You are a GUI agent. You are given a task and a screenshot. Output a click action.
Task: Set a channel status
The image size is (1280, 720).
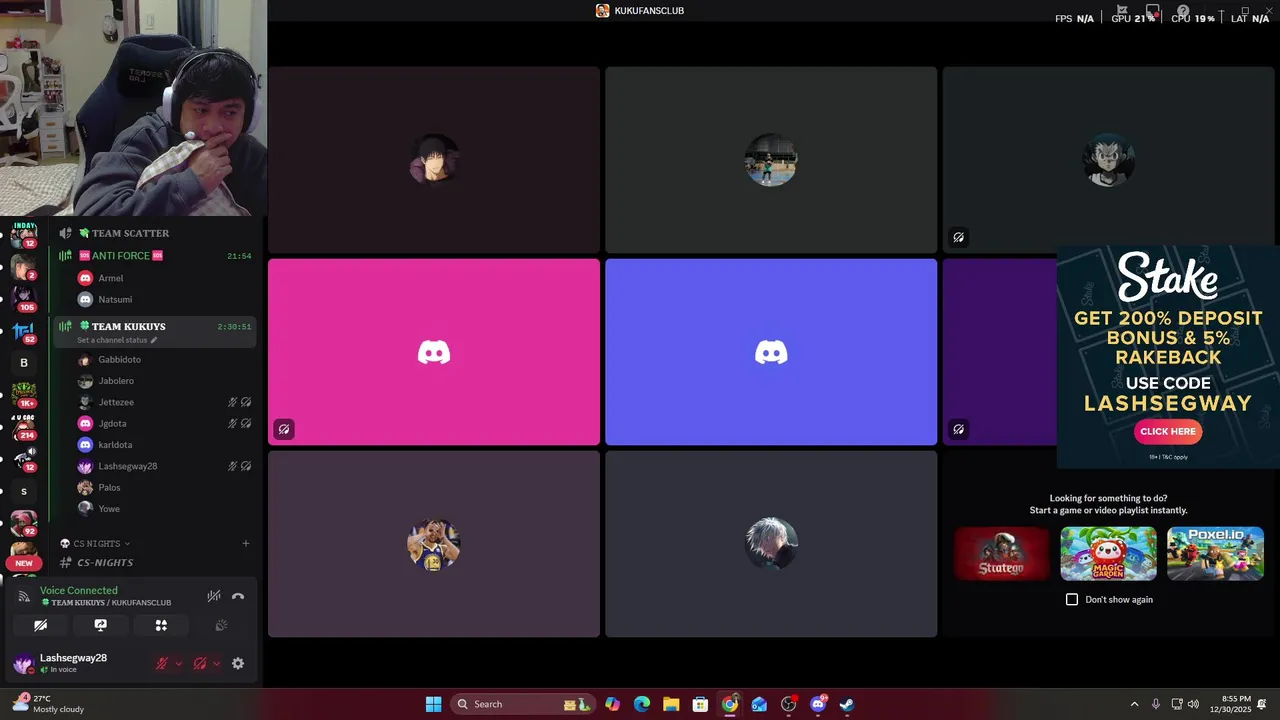coord(117,340)
